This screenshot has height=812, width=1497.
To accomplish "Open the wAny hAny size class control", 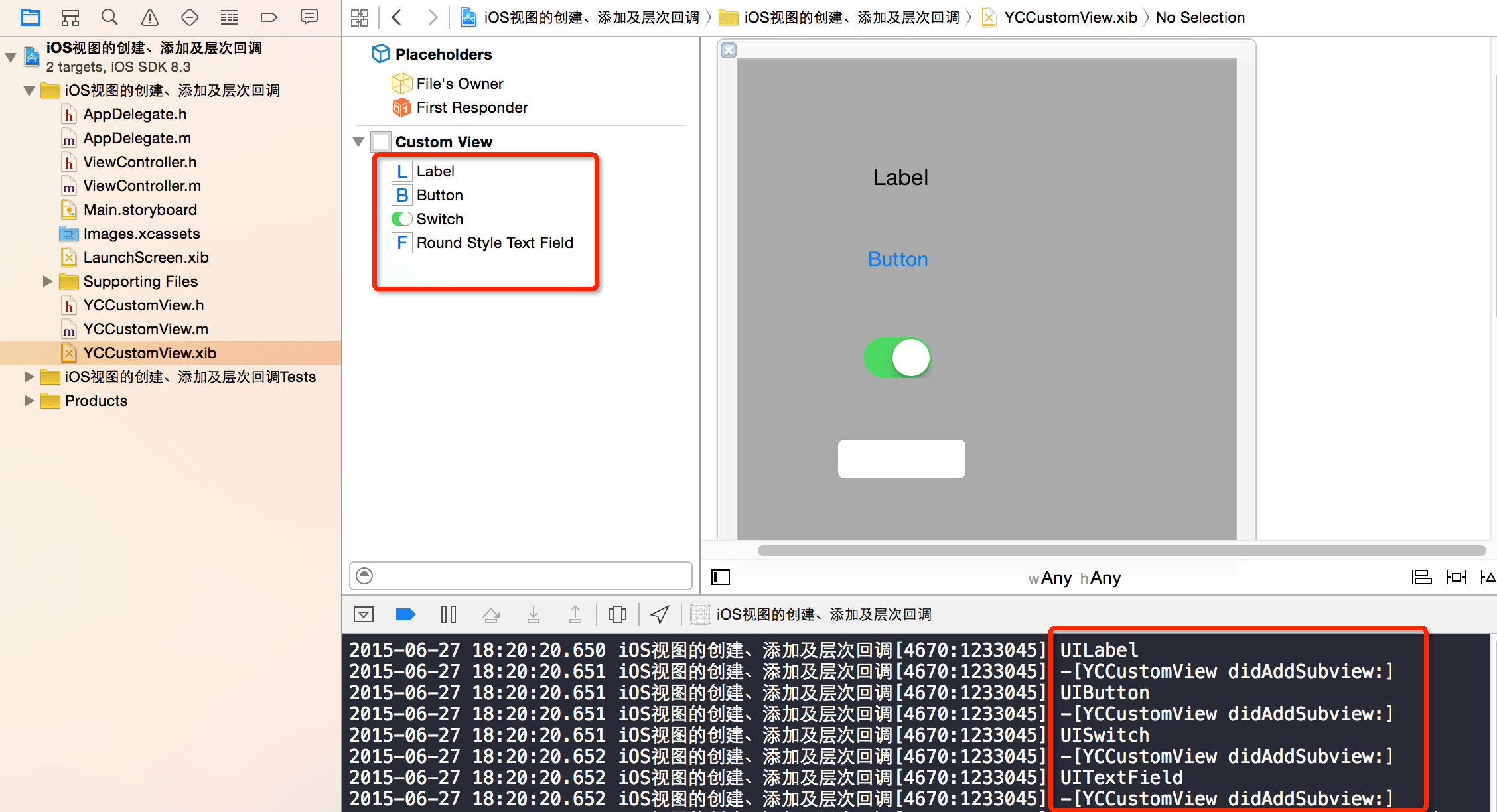I will [x=1074, y=578].
